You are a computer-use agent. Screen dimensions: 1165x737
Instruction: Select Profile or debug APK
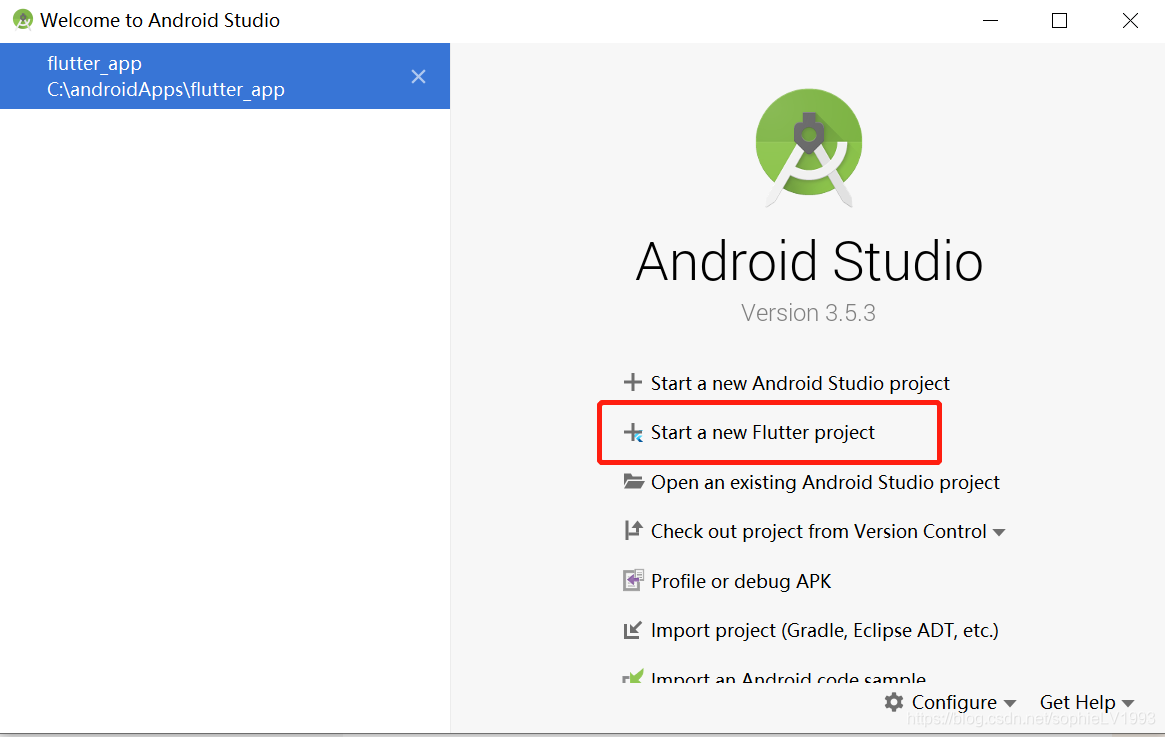(x=741, y=581)
